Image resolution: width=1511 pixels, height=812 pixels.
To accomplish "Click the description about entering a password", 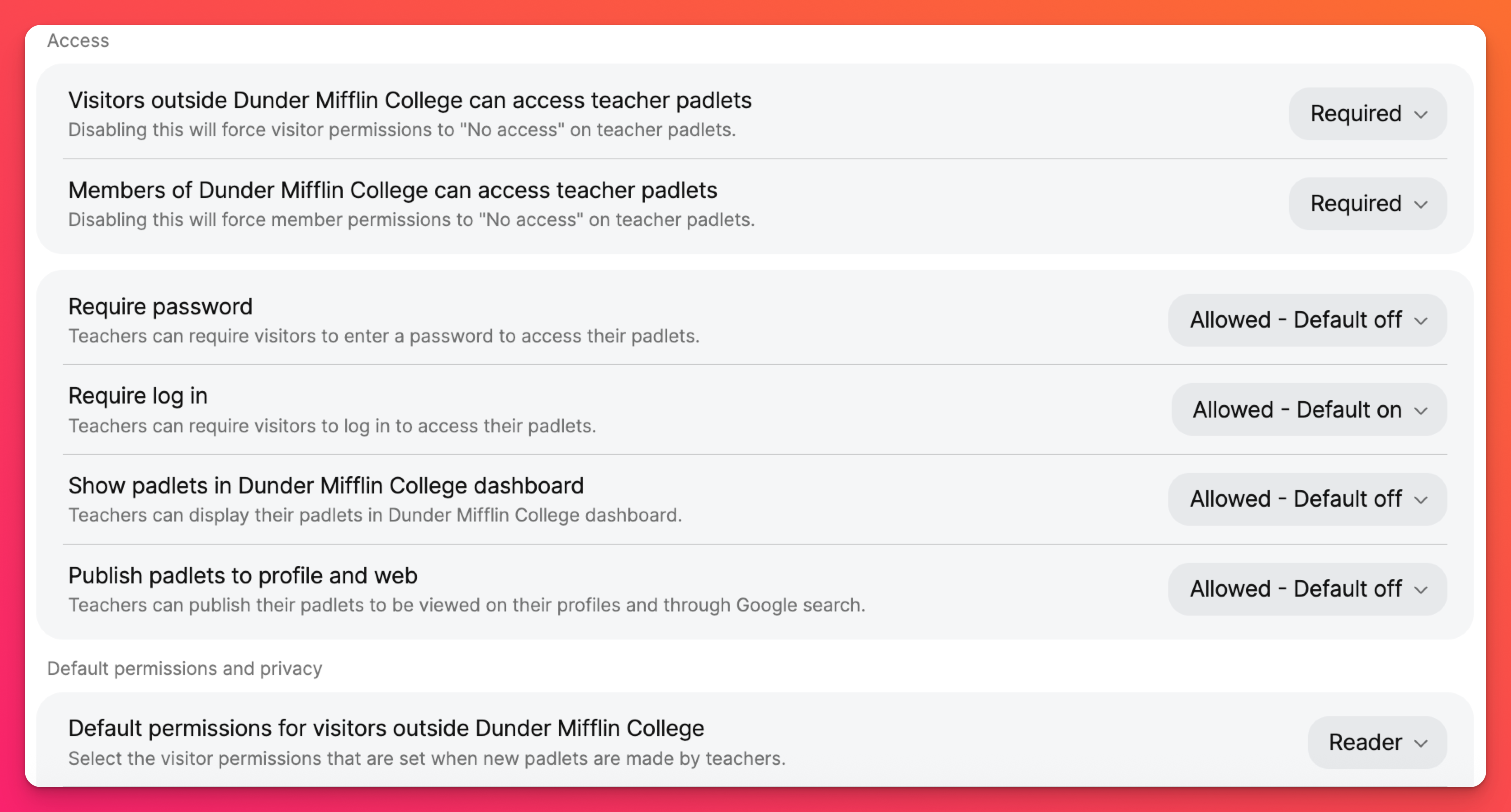I will click(384, 336).
